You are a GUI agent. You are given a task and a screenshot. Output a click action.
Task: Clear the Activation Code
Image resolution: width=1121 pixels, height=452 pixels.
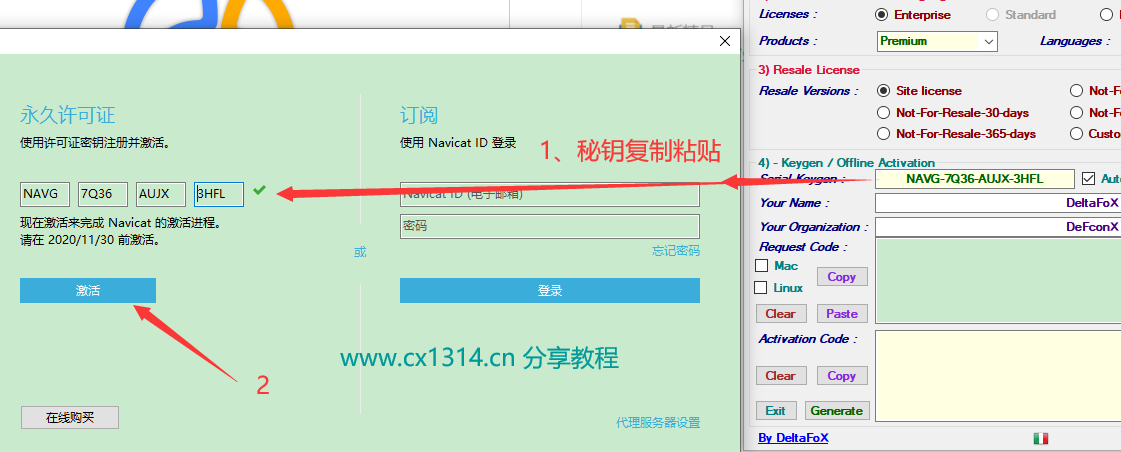click(781, 375)
